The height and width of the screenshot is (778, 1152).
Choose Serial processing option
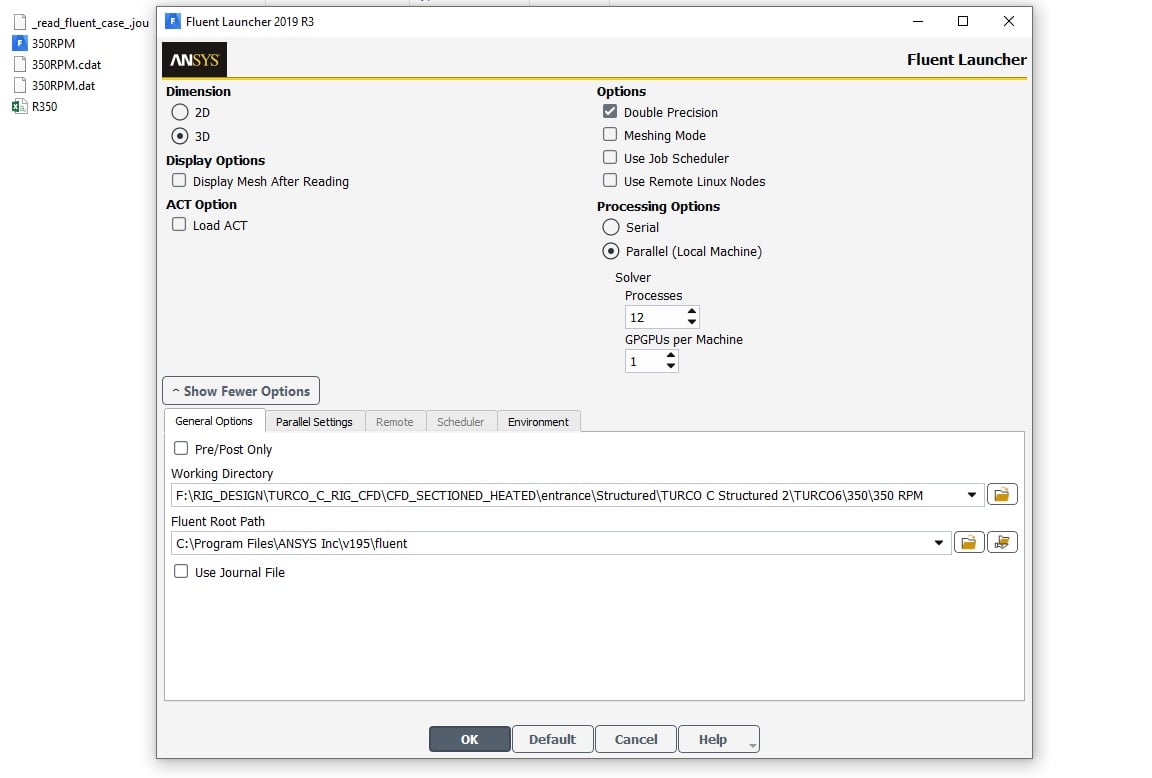pyautogui.click(x=611, y=227)
